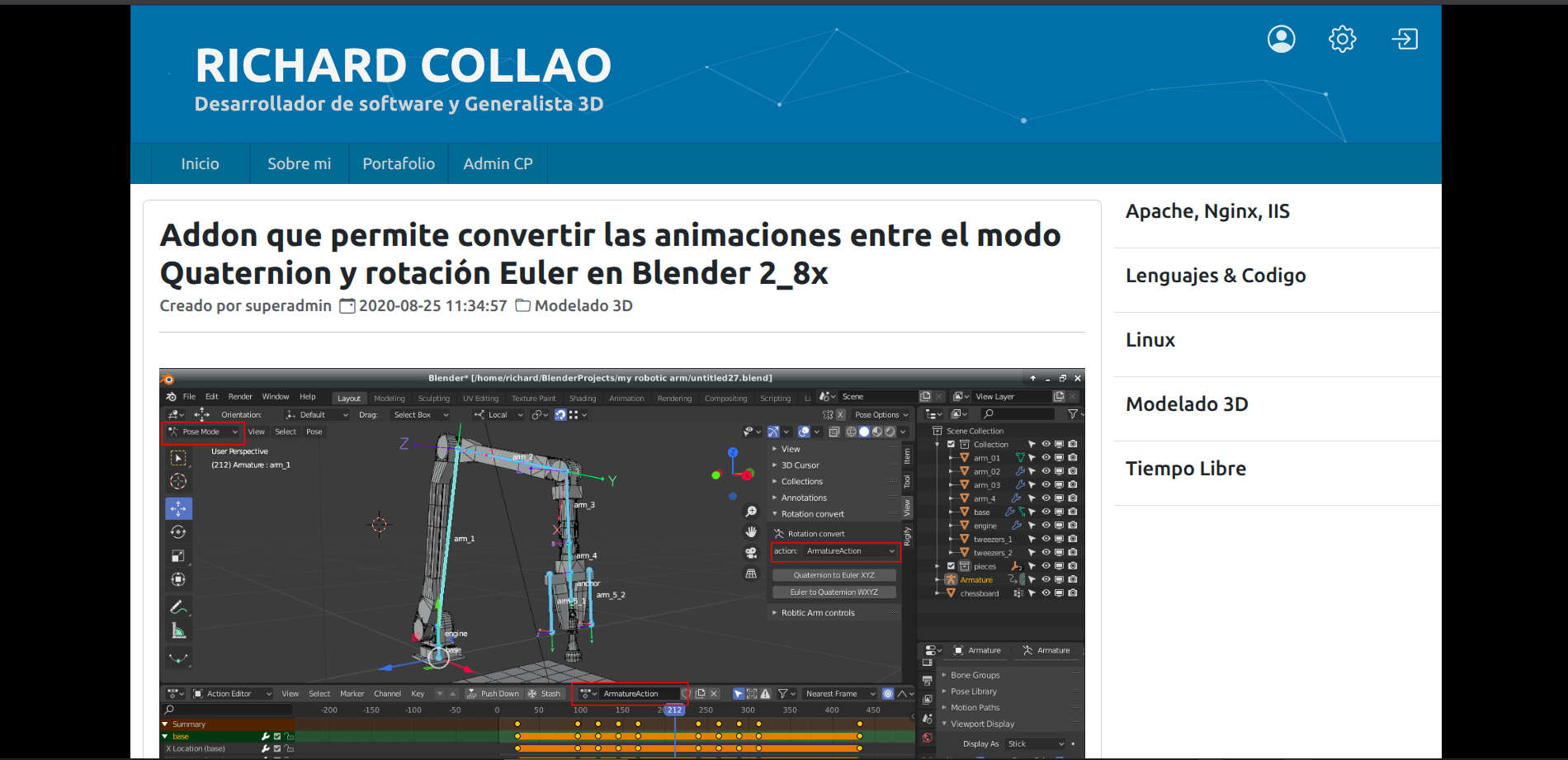Switch to the Shading workspace tab
Image resolution: width=1568 pixels, height=760 pixels.
tap(583, 399)
